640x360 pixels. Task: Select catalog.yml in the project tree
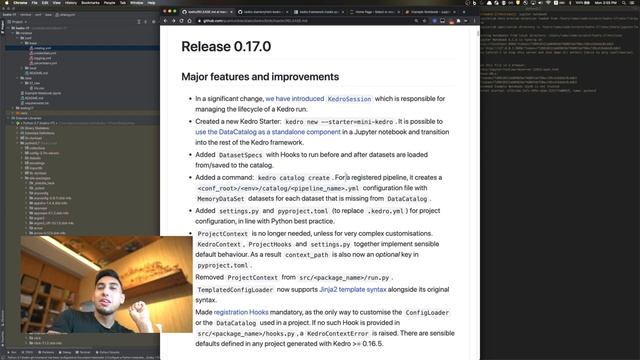point(42,48)
